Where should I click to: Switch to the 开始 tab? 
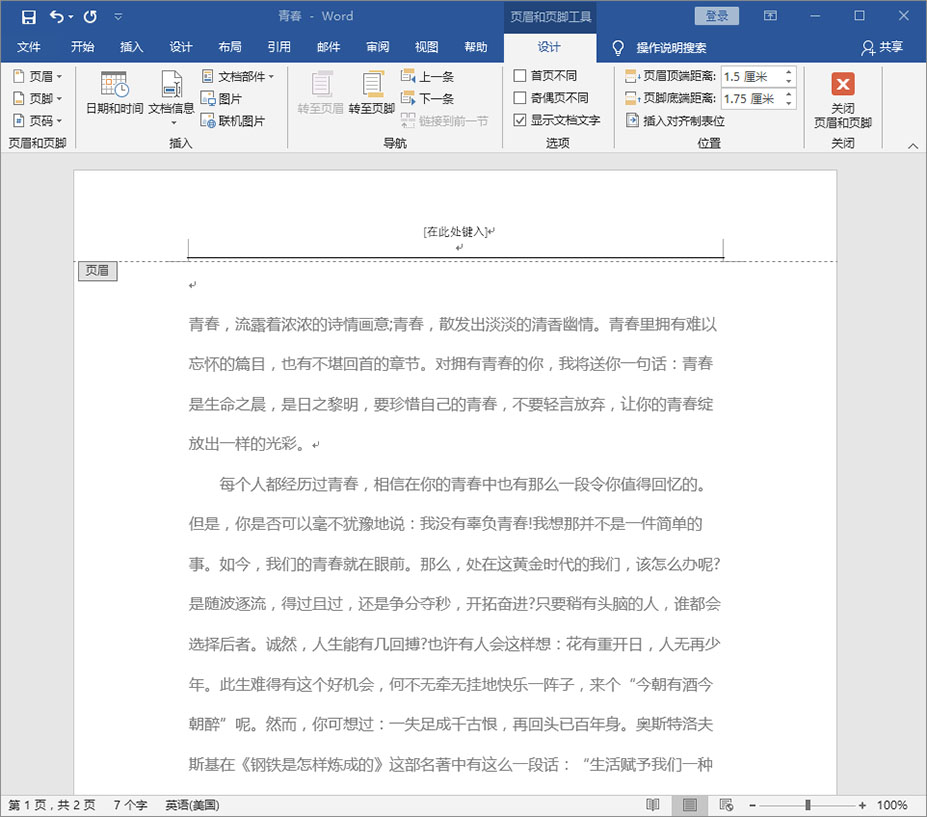tap(82, 47)
